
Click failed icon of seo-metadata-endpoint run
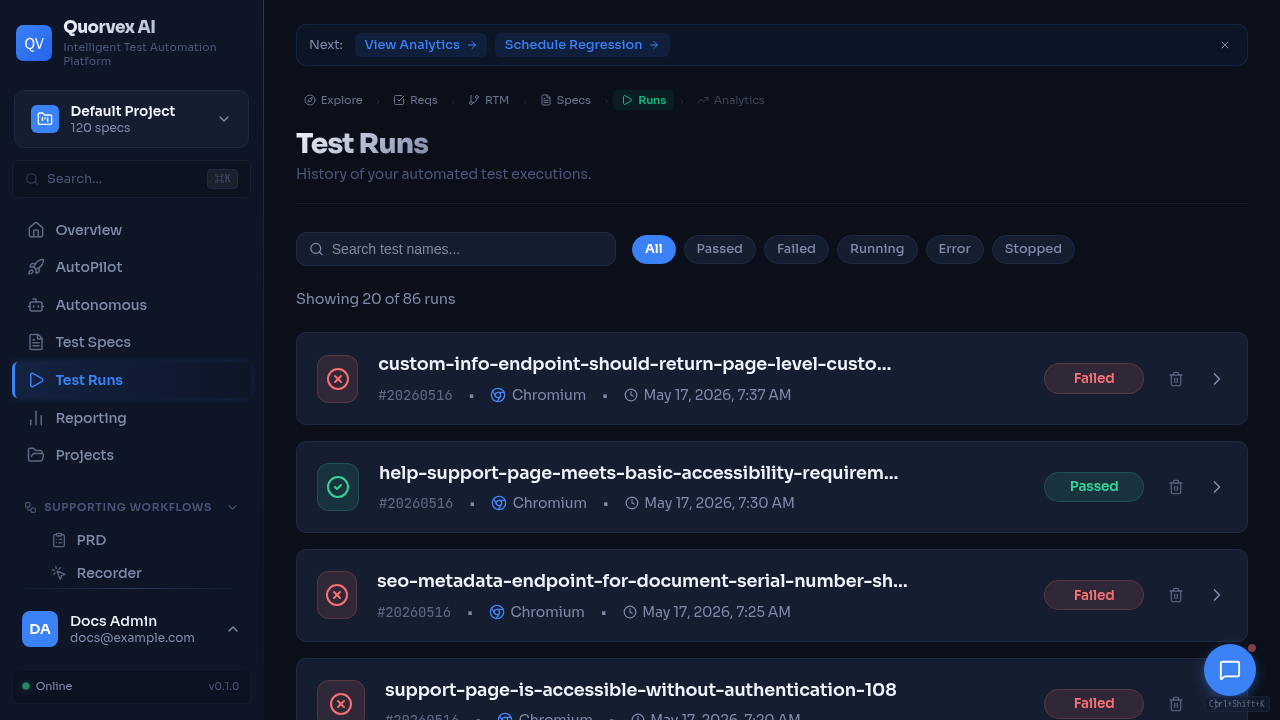click(337, 595)
